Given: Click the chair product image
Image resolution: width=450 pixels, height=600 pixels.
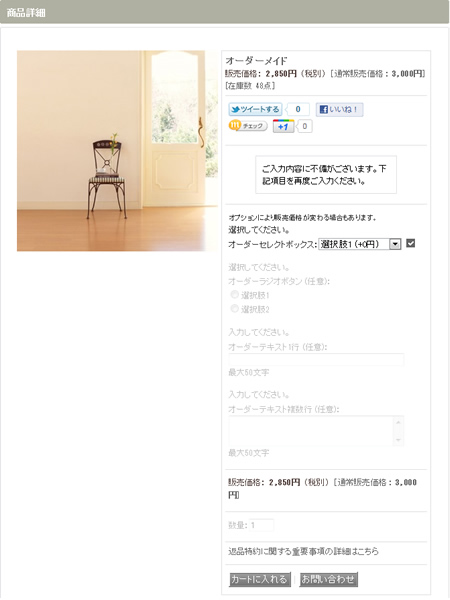Looking at the screenshot, I should pos(117,151).
